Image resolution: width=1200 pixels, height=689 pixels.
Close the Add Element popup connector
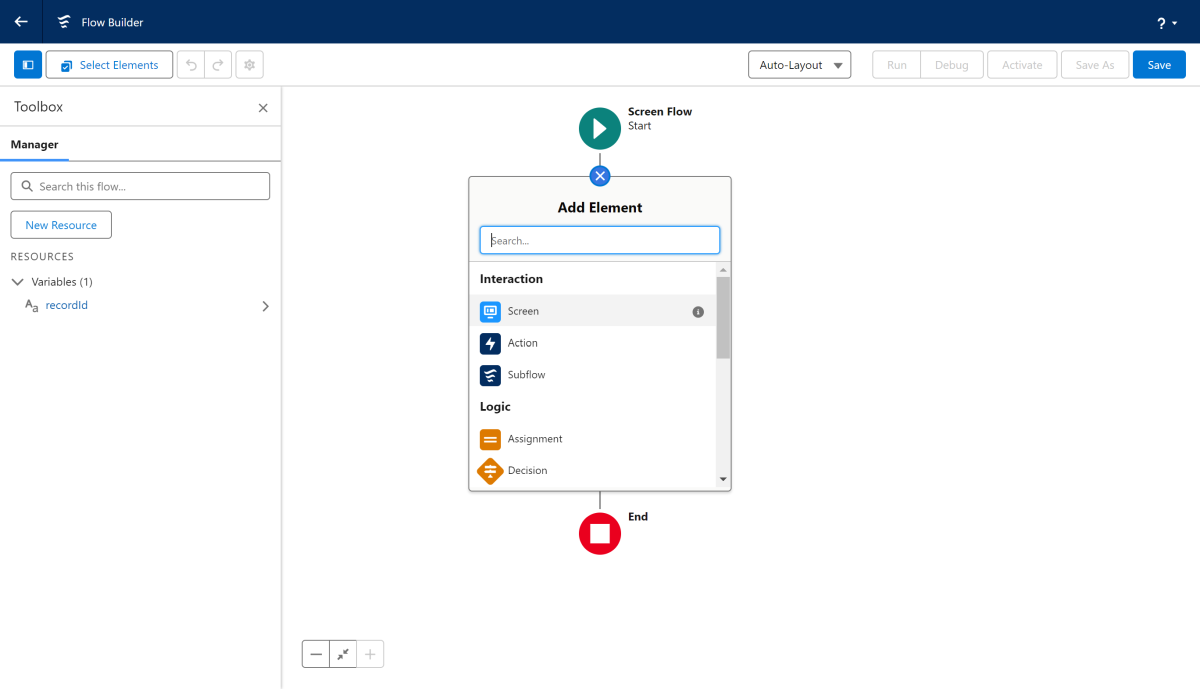click(x=600, y=176)
